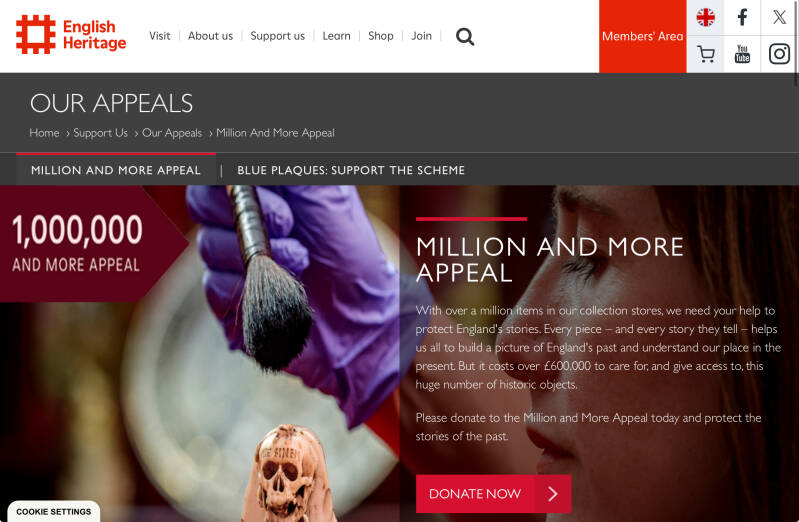Click the Join link
The width and height of the screenshot is (799, 522).
tap(421, 36)
